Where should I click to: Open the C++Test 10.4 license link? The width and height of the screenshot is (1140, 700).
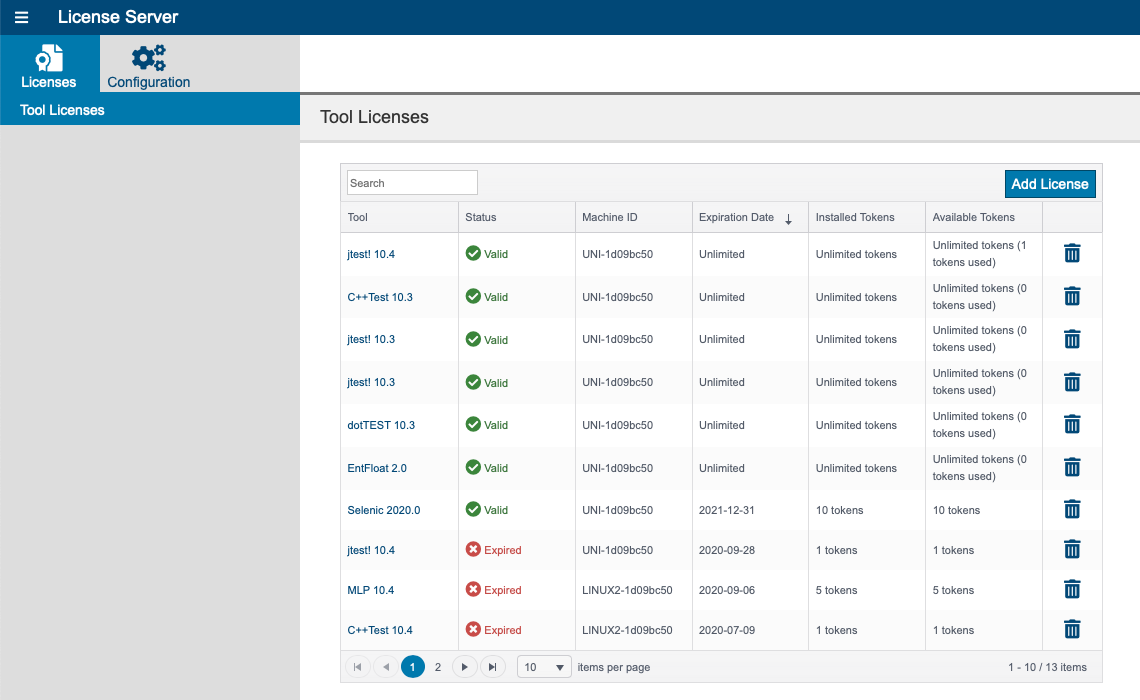(380, 630)
